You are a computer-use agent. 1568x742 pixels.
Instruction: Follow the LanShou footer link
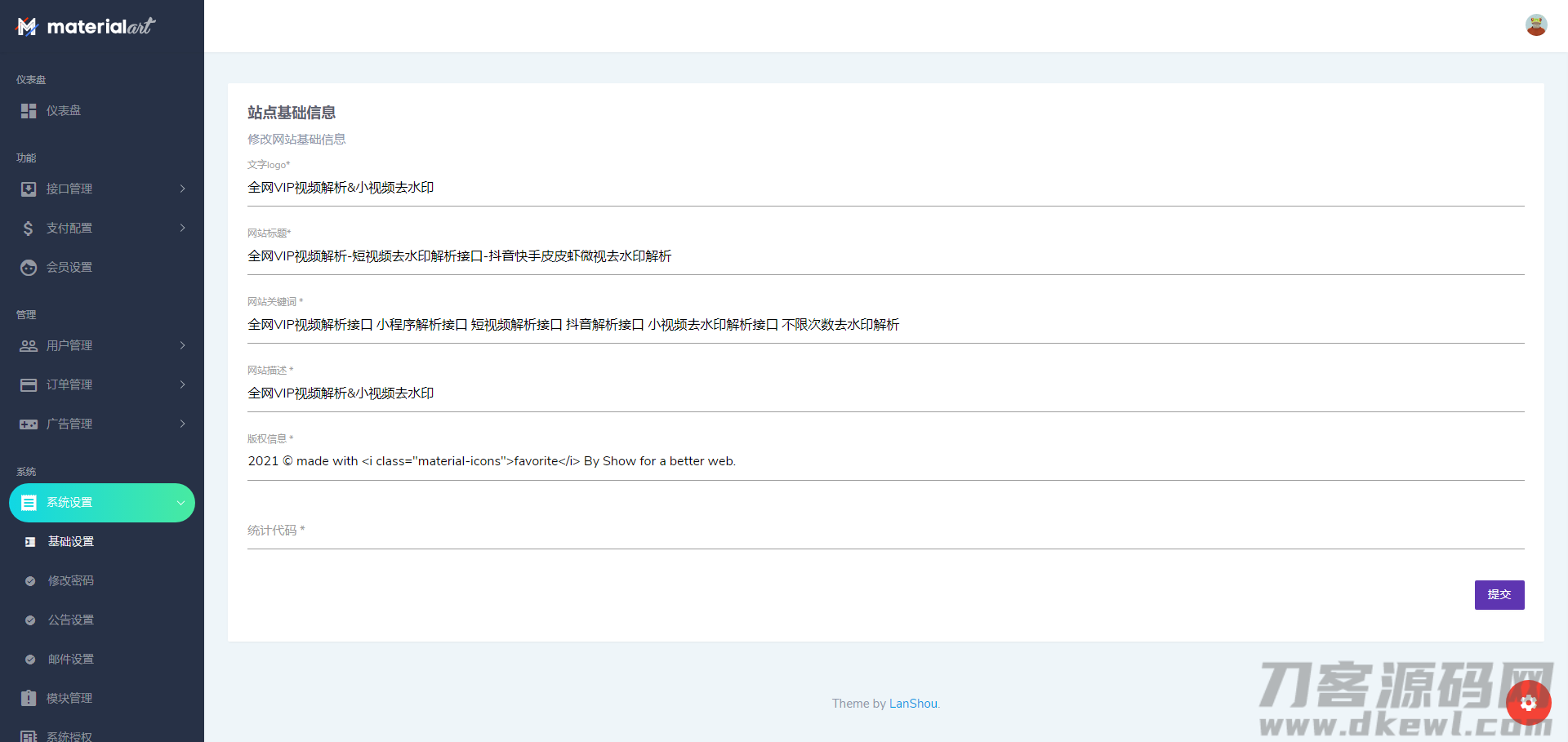tap(913, 704)
